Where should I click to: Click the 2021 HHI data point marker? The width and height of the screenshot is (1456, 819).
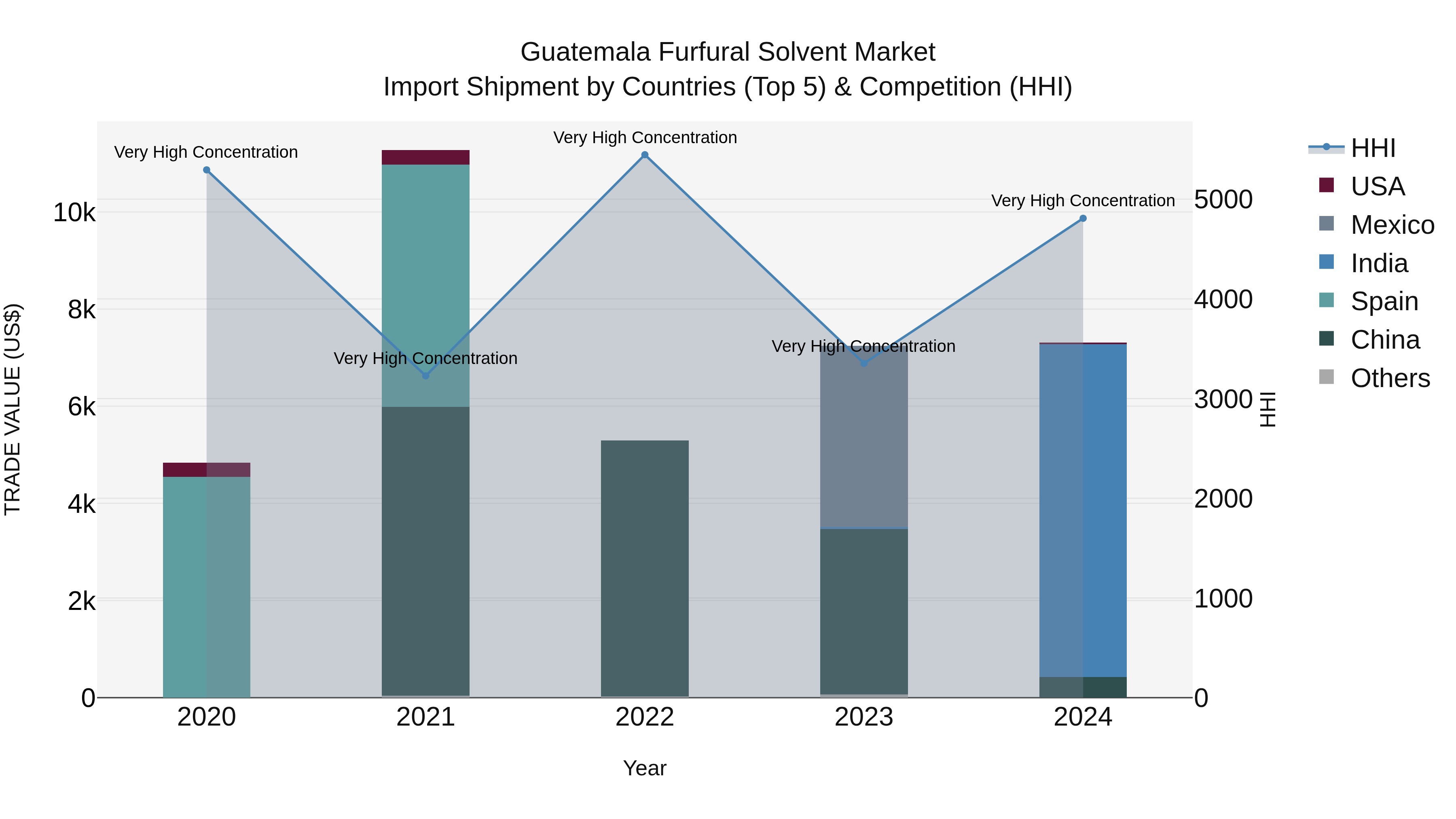425,375
